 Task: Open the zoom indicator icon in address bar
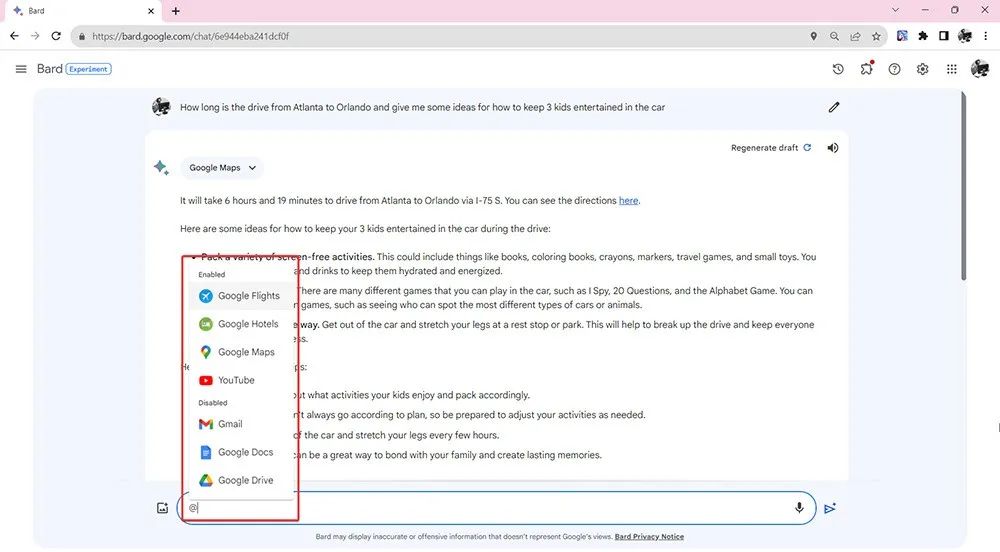pyautogui.click(x=834, y=36)
